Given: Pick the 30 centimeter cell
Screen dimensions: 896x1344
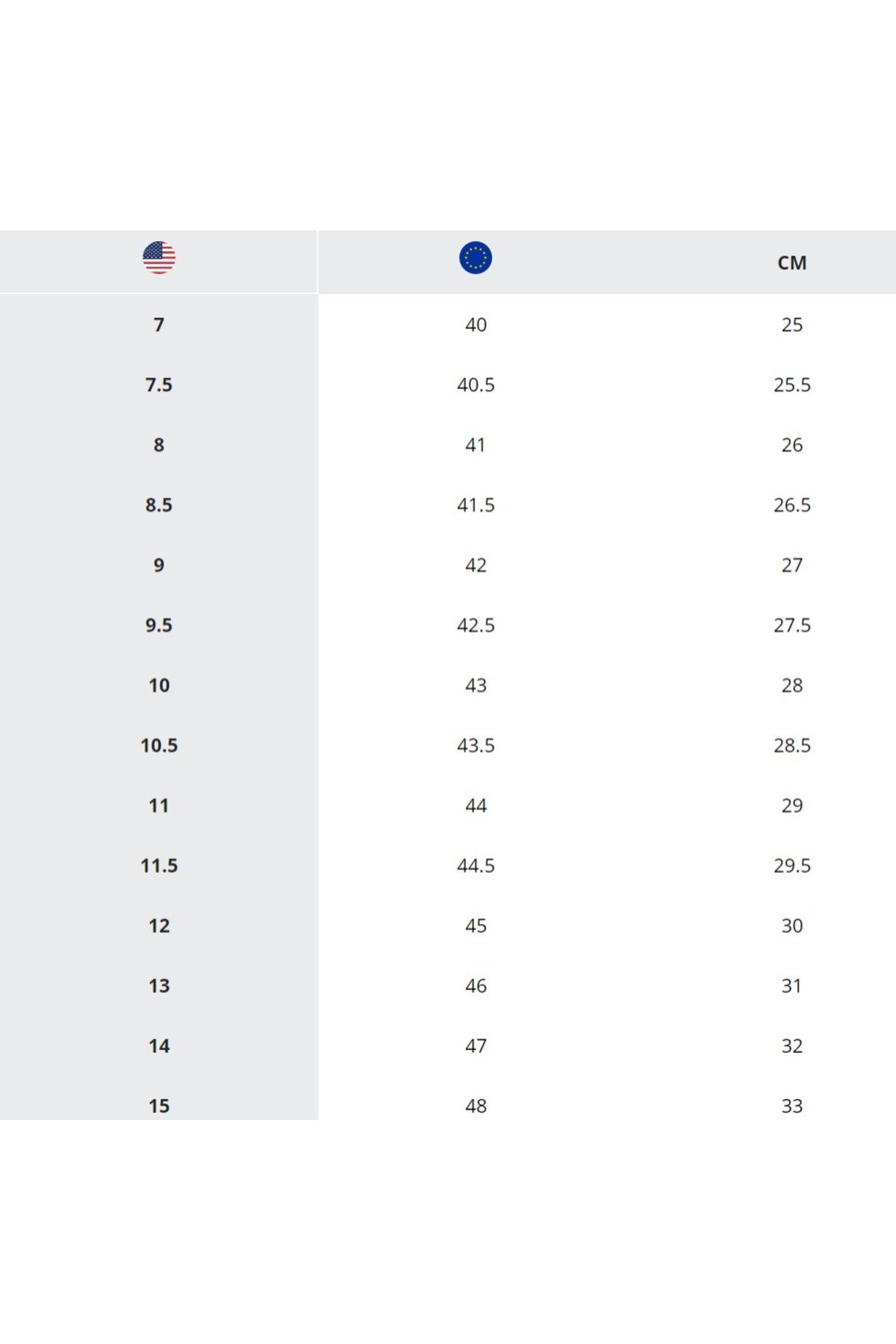Looking at the screenshot, I should (x=791, y=926).
